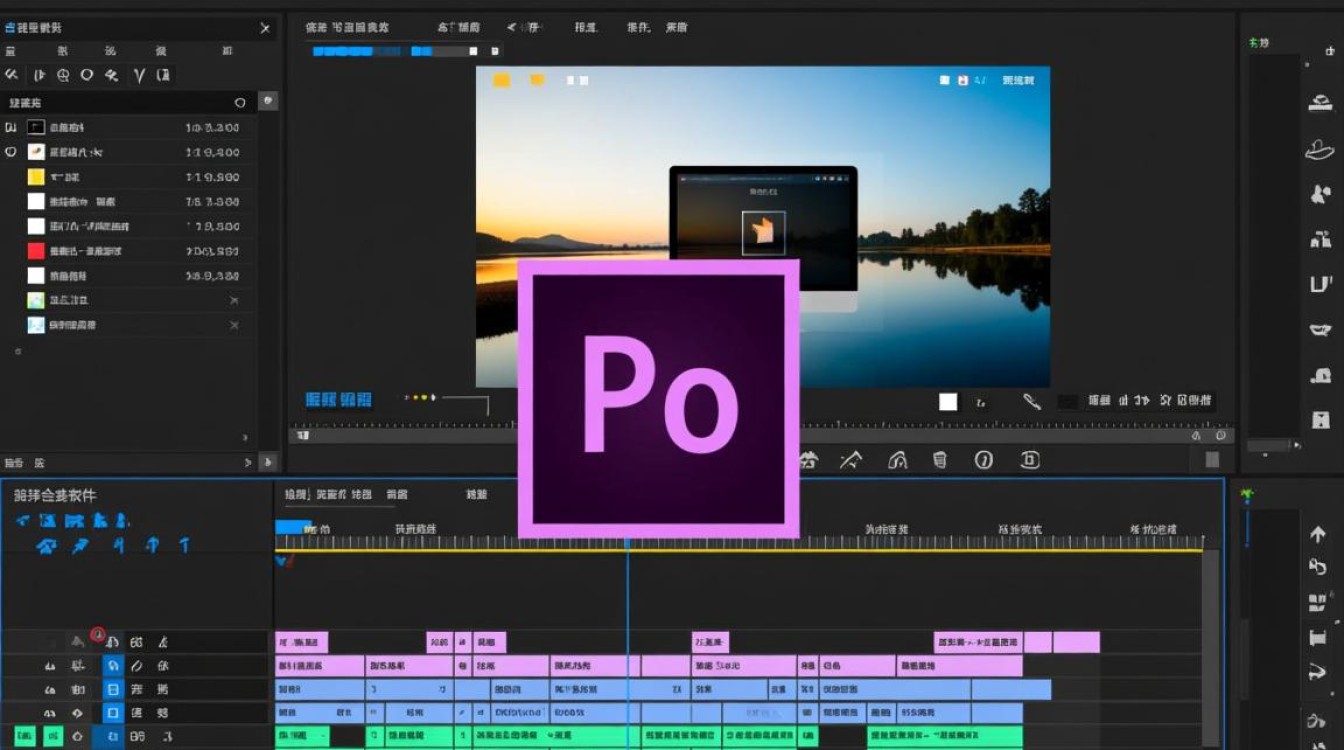Click the timeline's vertical scrollbar
This screenshot has height=750, width=1344.
click(x=1210, y=648)
